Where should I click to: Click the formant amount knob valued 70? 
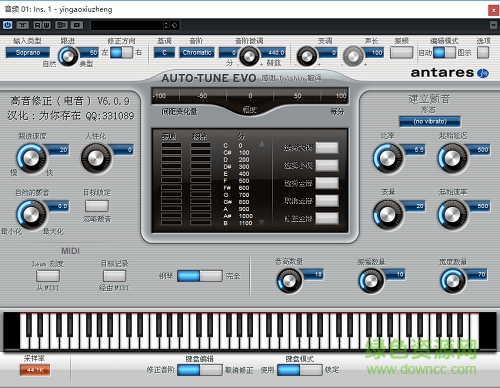click(x=453, y=281)
